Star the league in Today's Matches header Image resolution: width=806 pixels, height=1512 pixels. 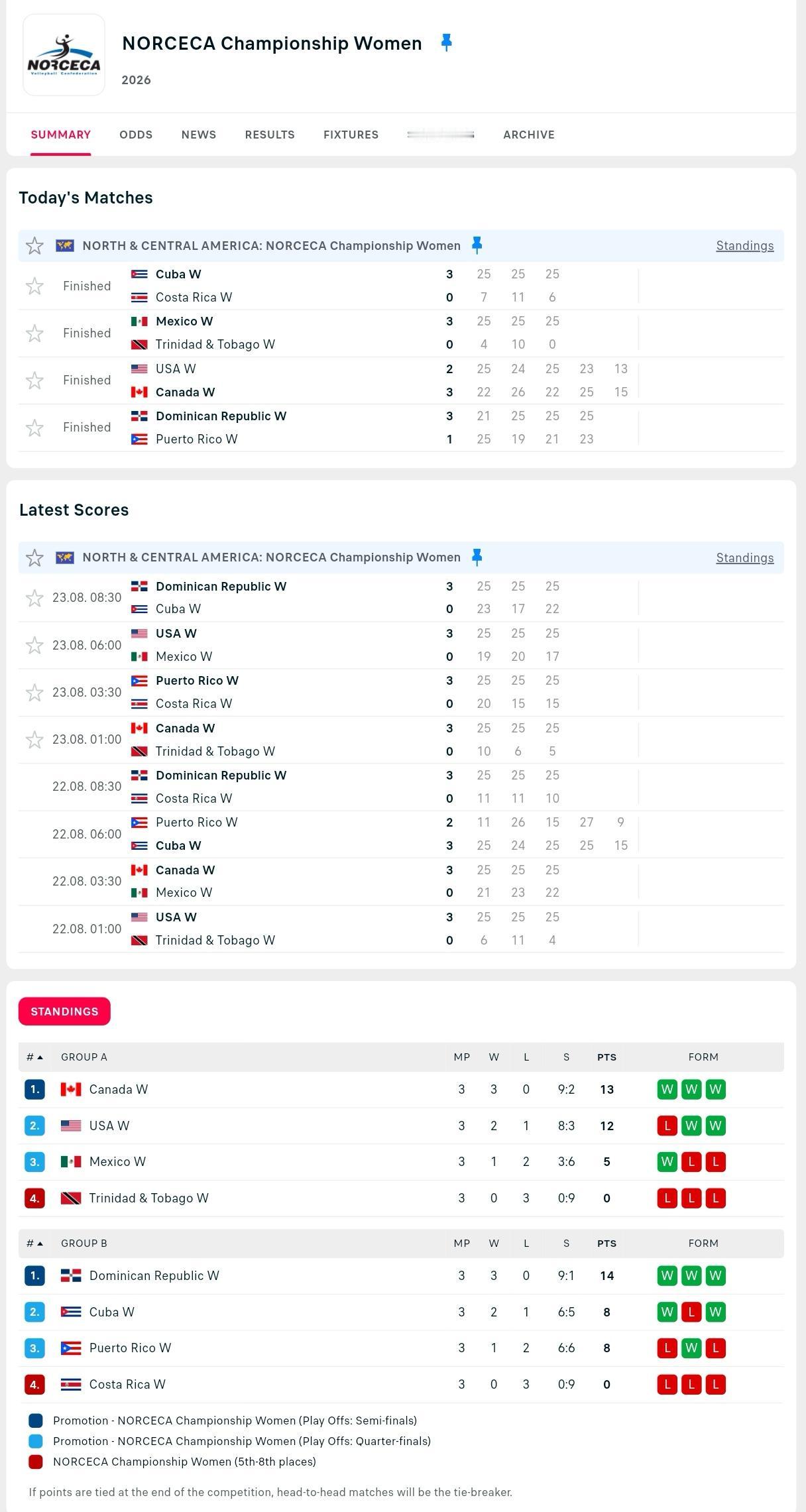tap(34, 246)
